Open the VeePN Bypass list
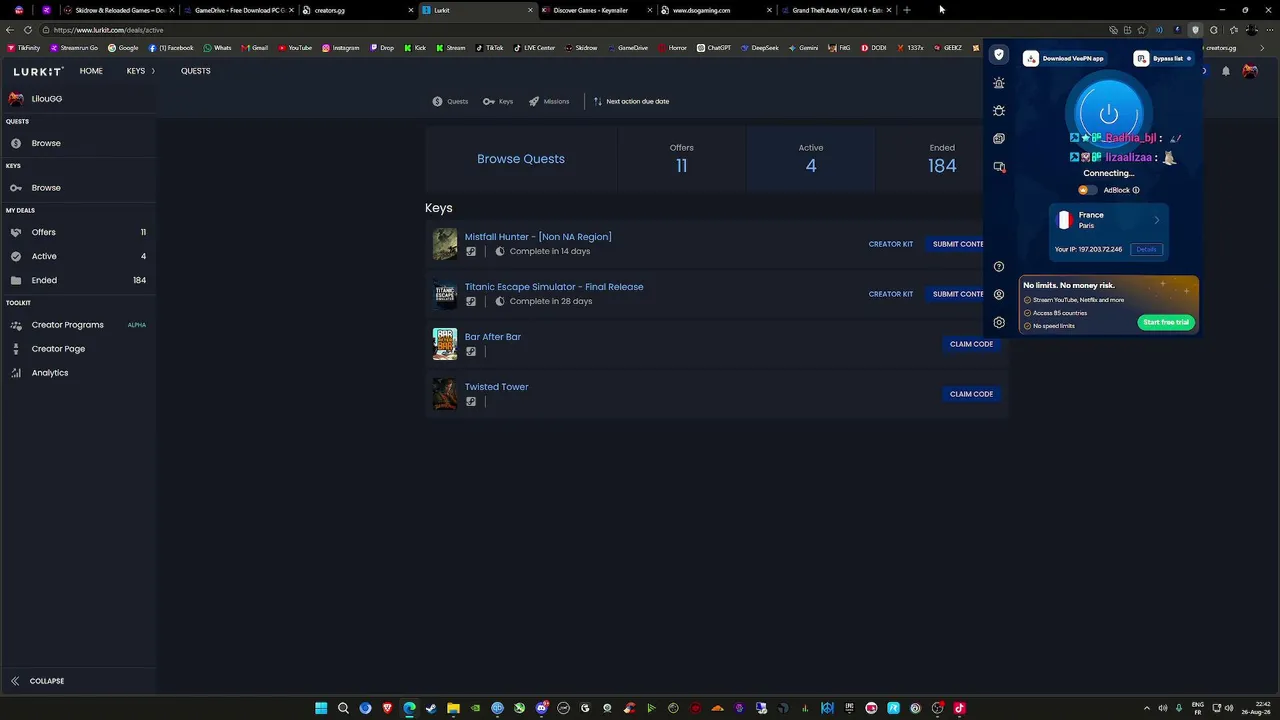 1163,59
